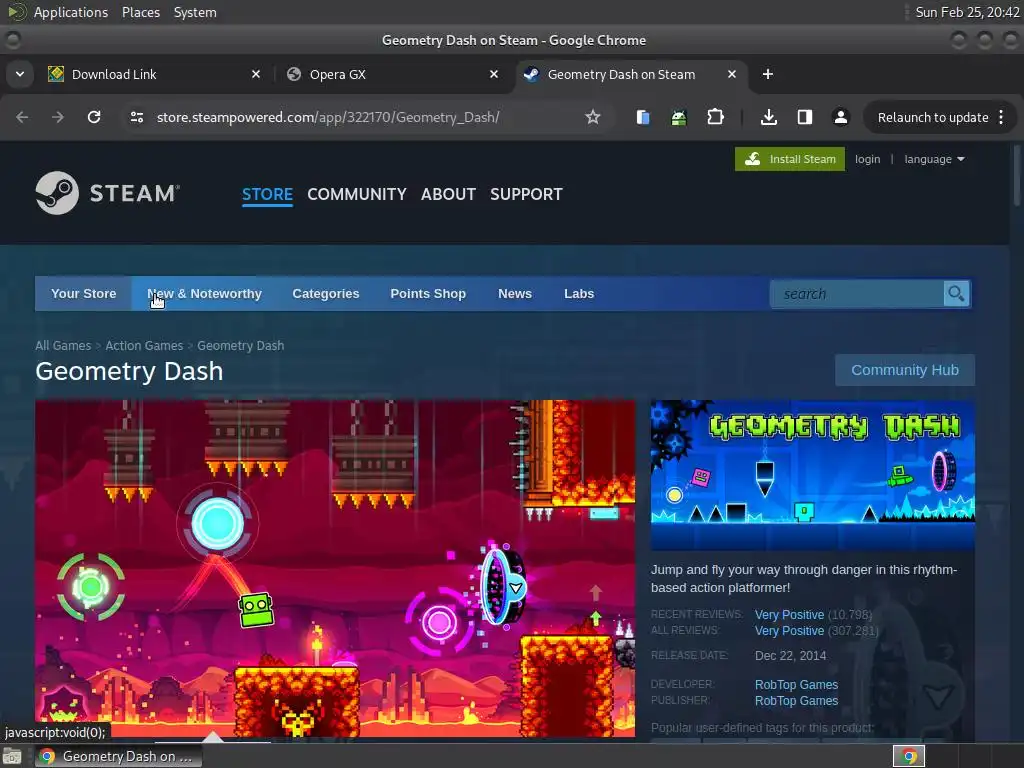Click the Geometry Dash breadcrumb
The width and height of the screenshot is (1024, 768).
240,345
